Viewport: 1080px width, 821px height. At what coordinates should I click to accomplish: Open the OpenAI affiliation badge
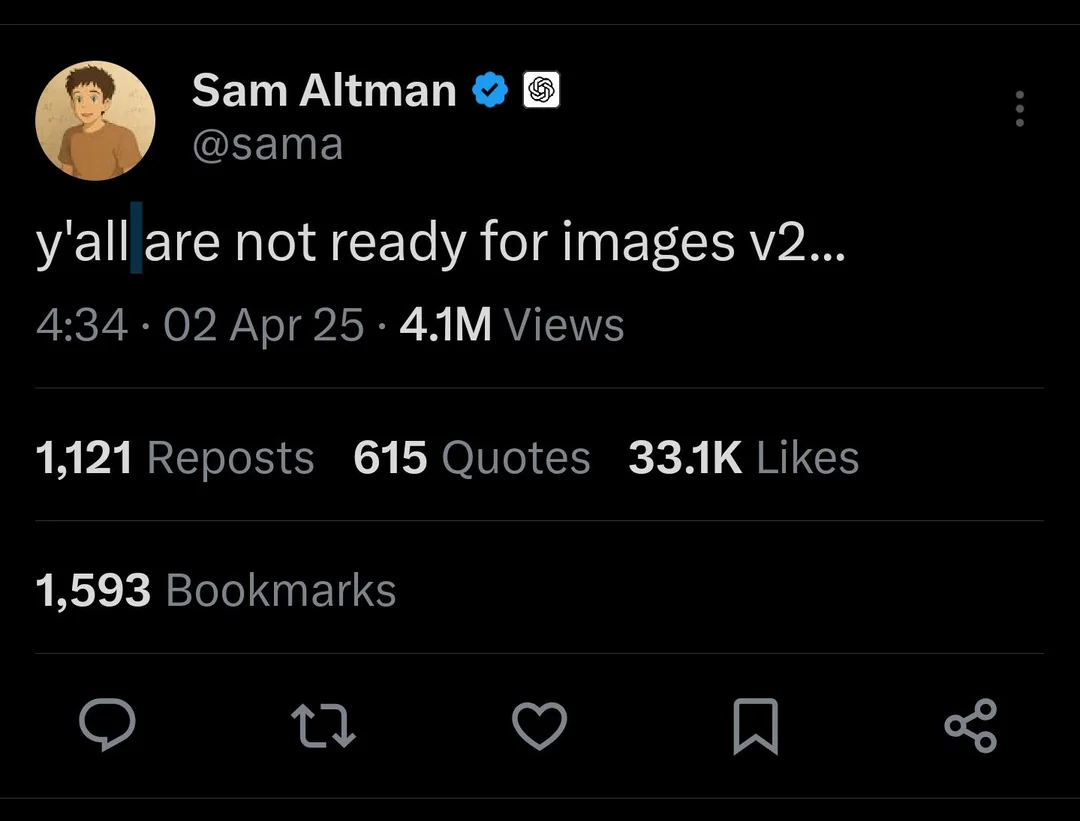pos(541,89)
